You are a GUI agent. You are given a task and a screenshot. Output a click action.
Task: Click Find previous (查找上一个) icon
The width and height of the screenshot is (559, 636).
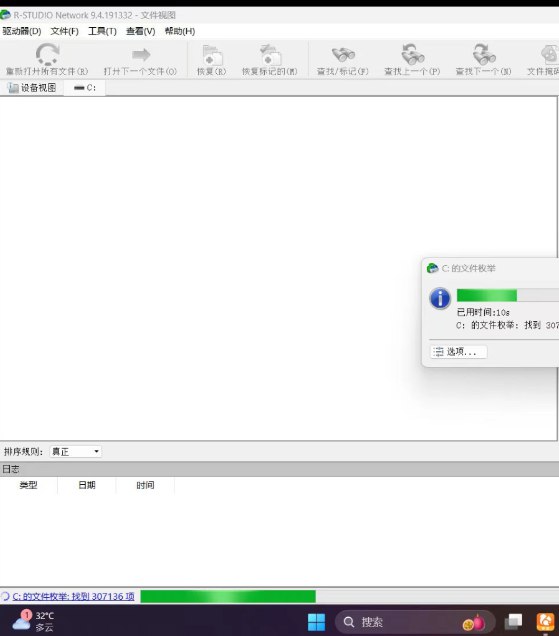click(413, 54)
